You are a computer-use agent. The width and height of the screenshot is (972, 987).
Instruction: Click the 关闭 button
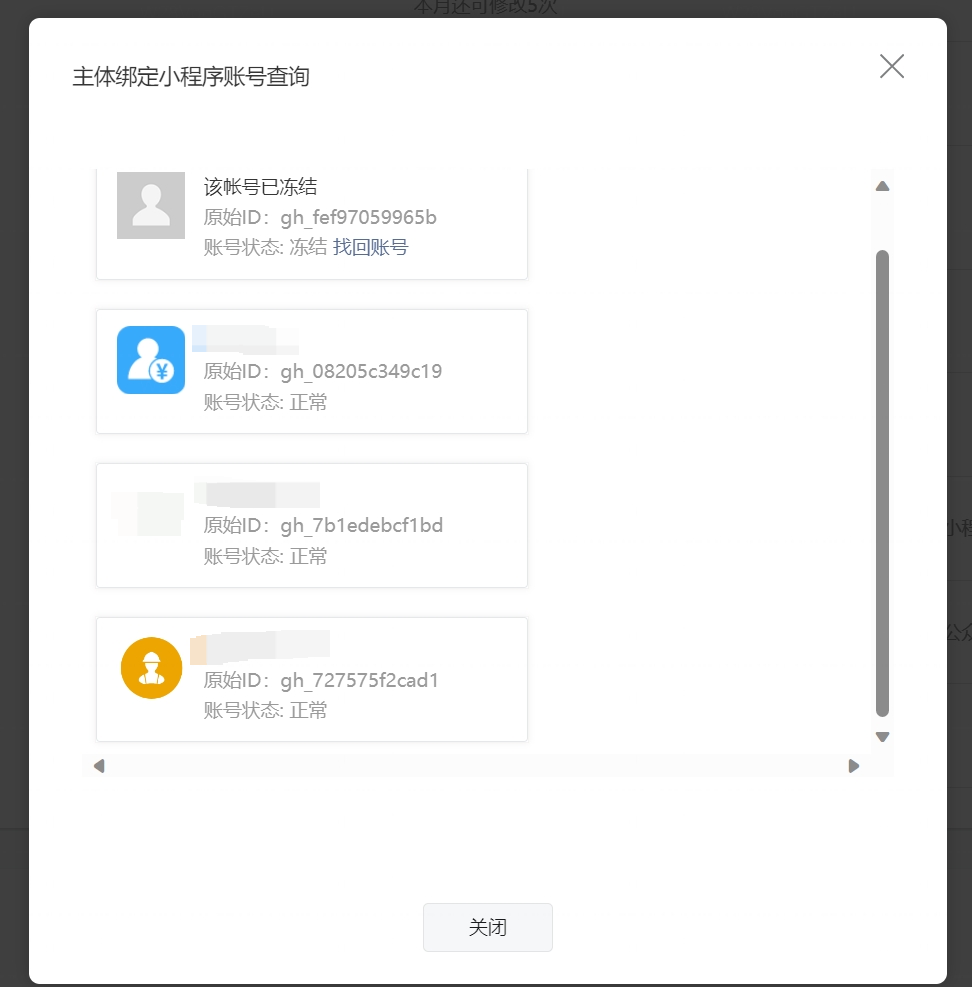click(x=488, y=927)
